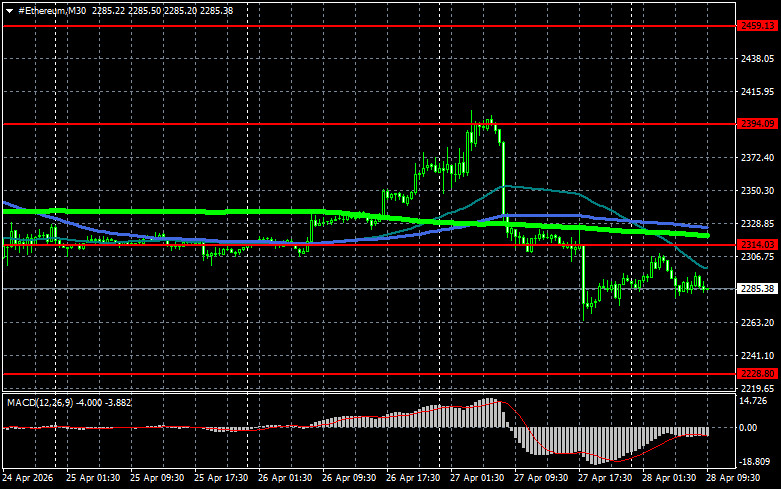Click the current price tag 2285.38
Viewport: 781px width, 489px height.
coord(757,289)
